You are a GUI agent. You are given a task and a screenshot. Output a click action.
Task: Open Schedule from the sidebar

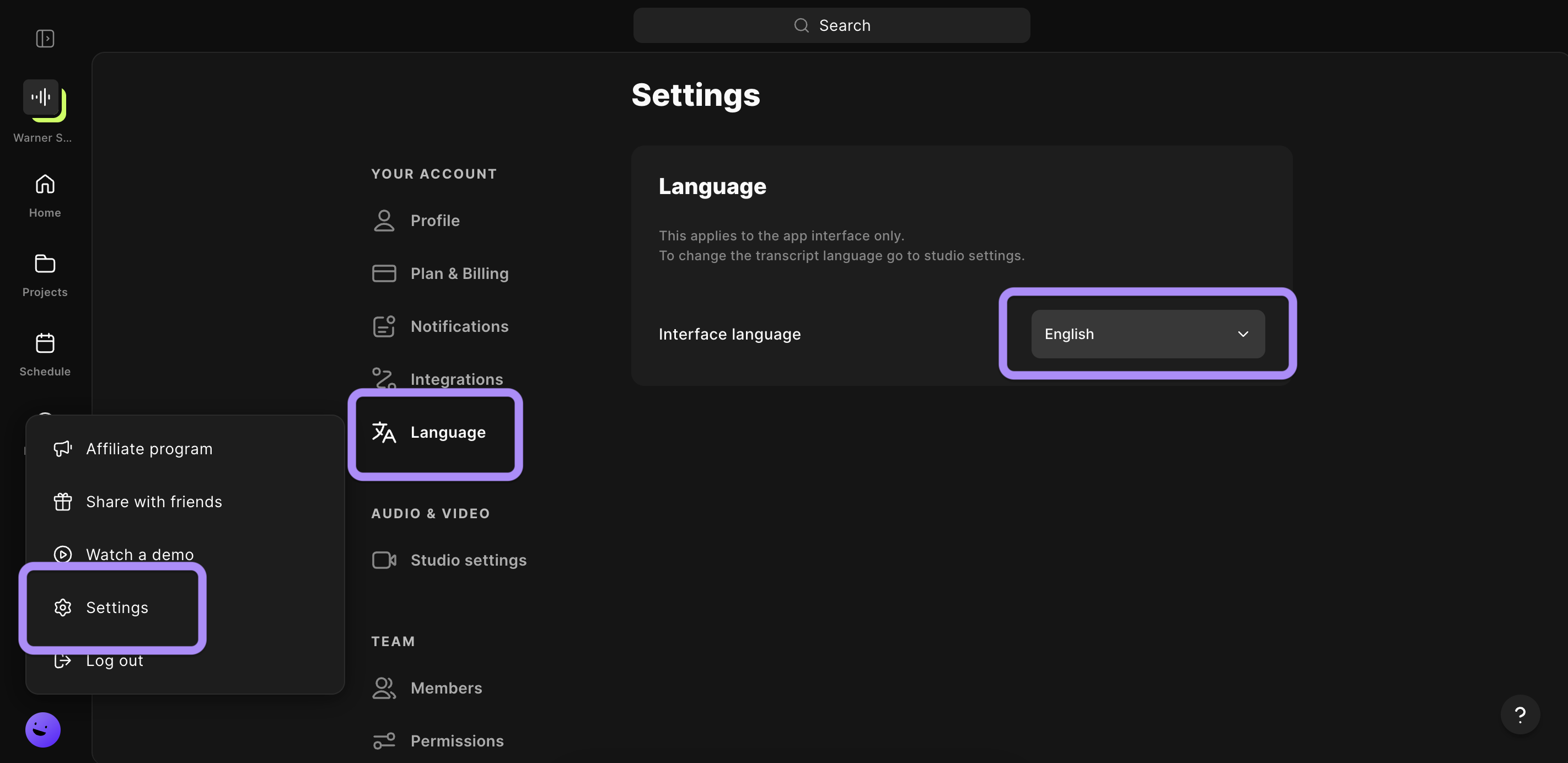(45, 354)
